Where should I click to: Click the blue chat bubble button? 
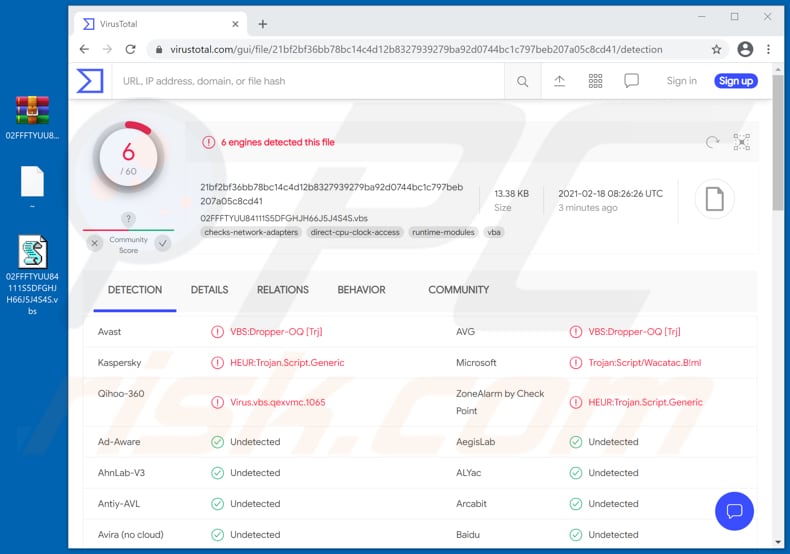[734, 511]
